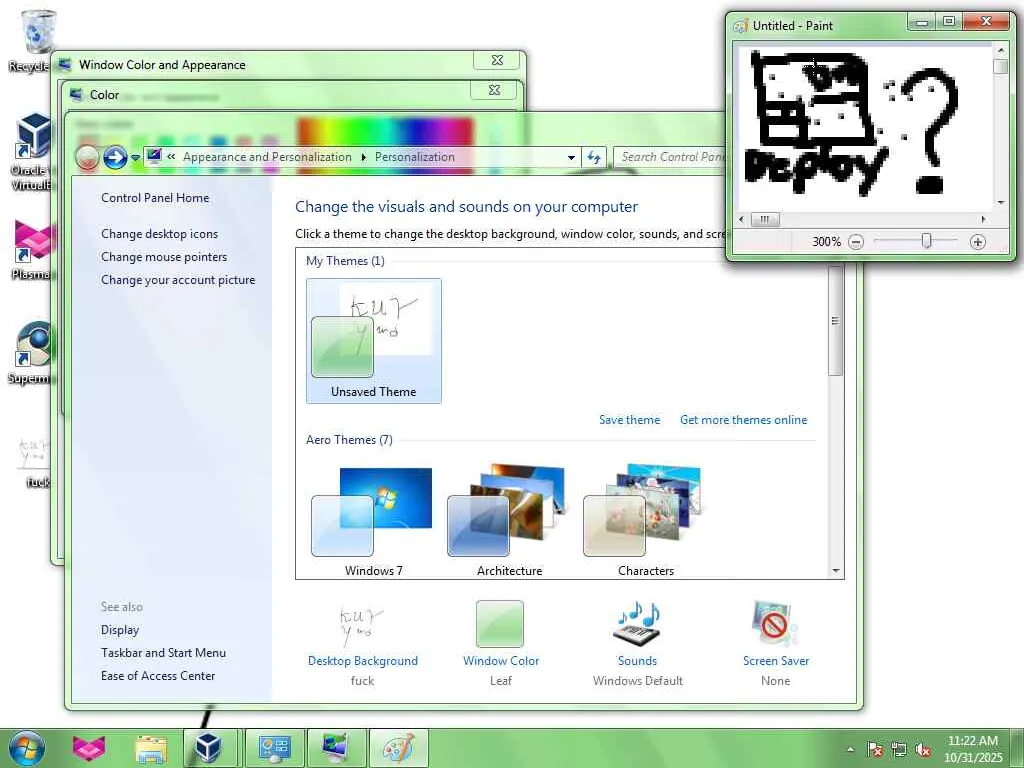Open Control Panel Home link
1024x768 pixels.
[155, 198]
